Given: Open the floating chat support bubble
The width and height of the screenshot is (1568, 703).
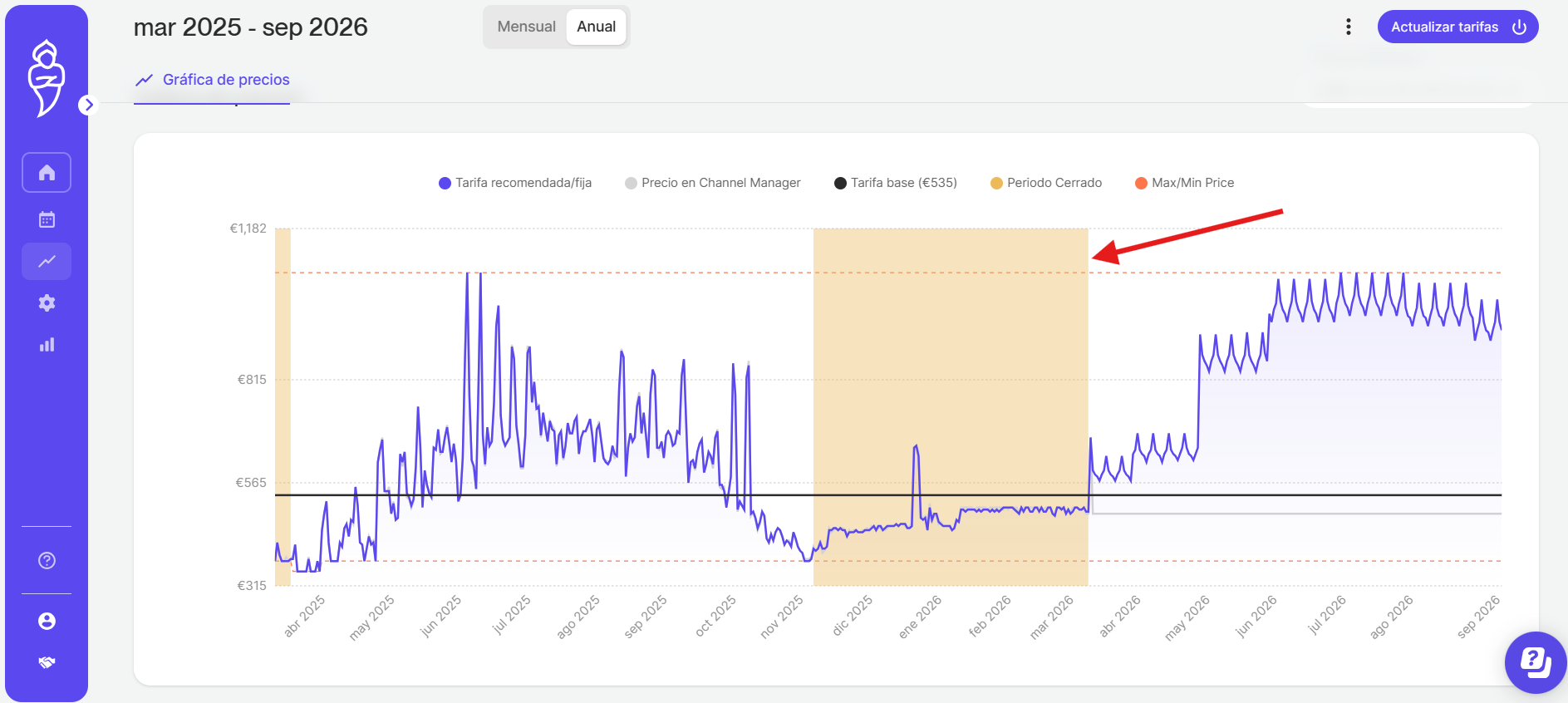Looking at the screenshot, I should click(1536, 662).
